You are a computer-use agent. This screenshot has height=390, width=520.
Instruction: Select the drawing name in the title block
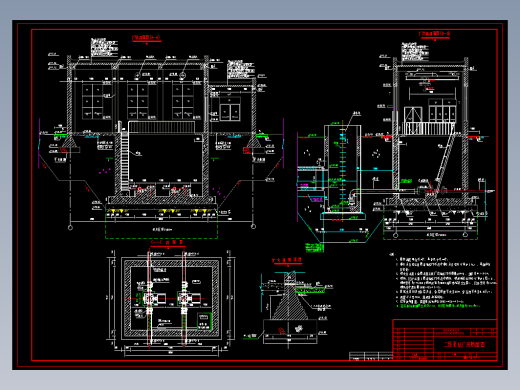pyautogui.click(x=464, y=344)
